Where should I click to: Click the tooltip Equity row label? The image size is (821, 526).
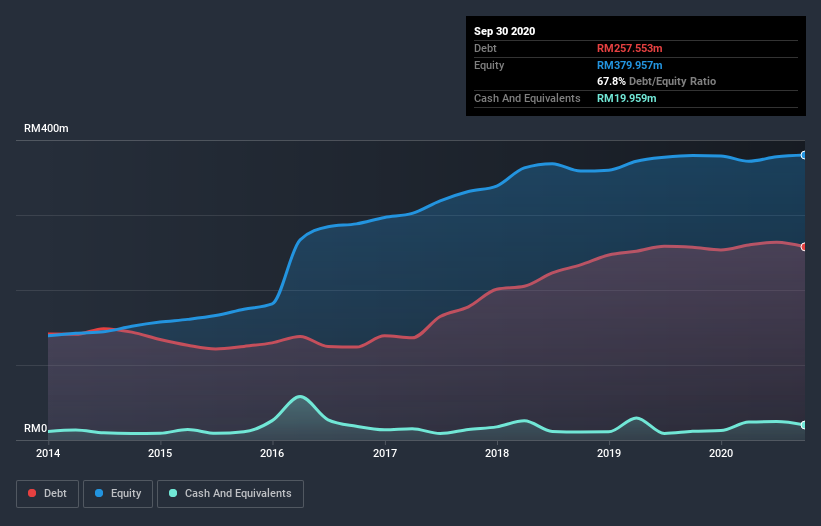tap(489, 65)
